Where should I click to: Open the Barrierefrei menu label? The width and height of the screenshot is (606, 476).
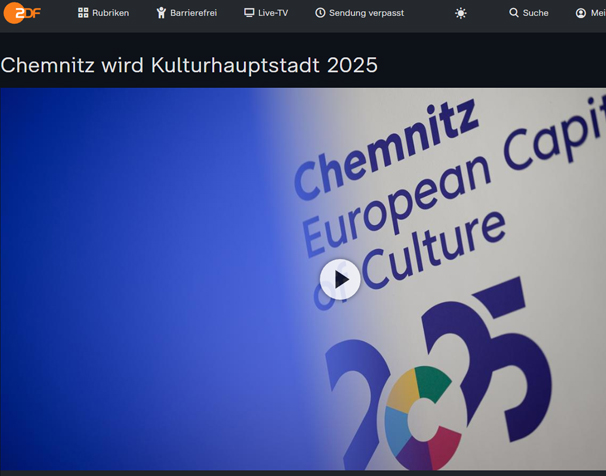point(194,13)
